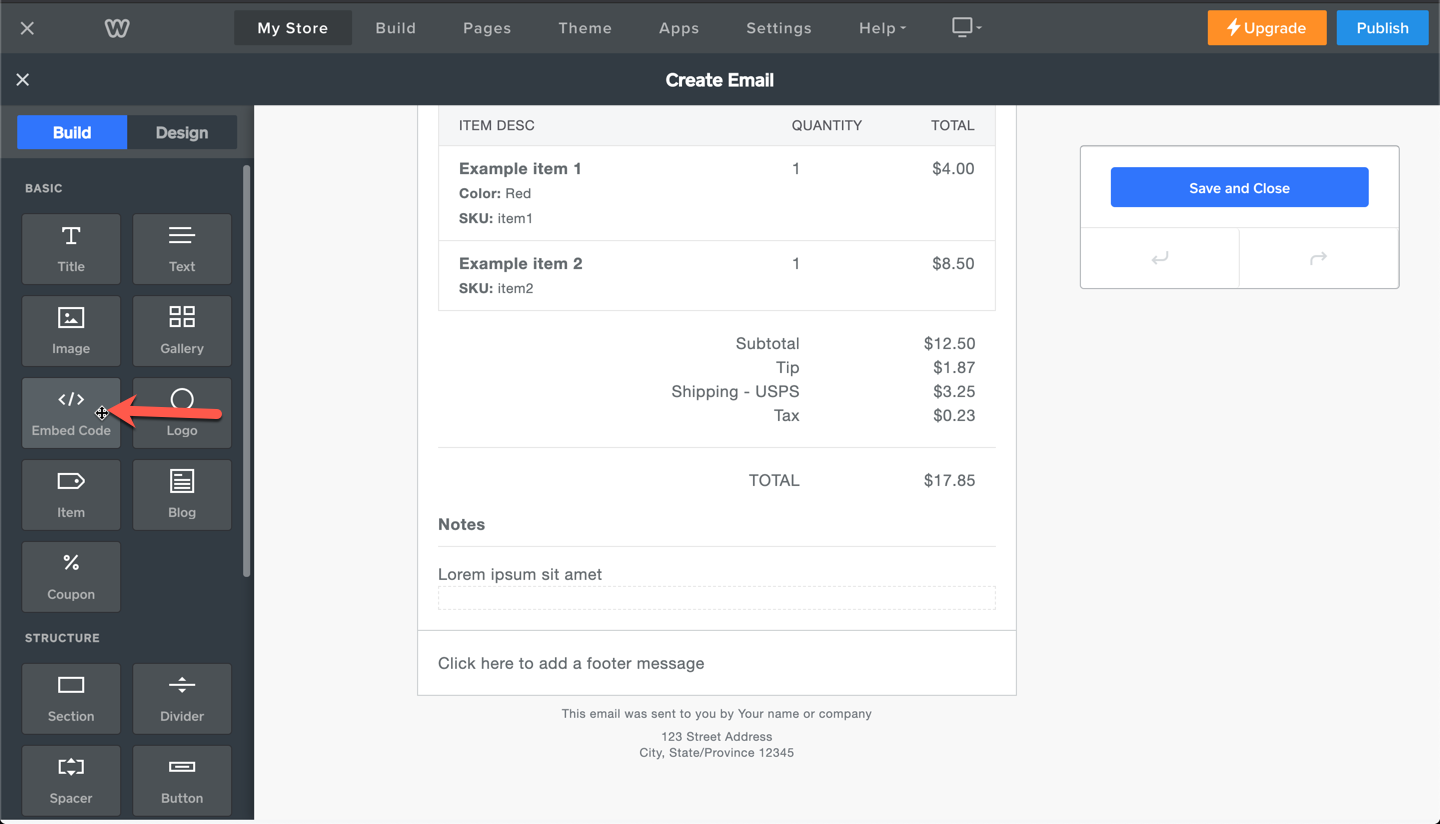The height and width of the screenshot is (824, 1440).
Task: Click the Publish button
Action: click(1383, 28)
